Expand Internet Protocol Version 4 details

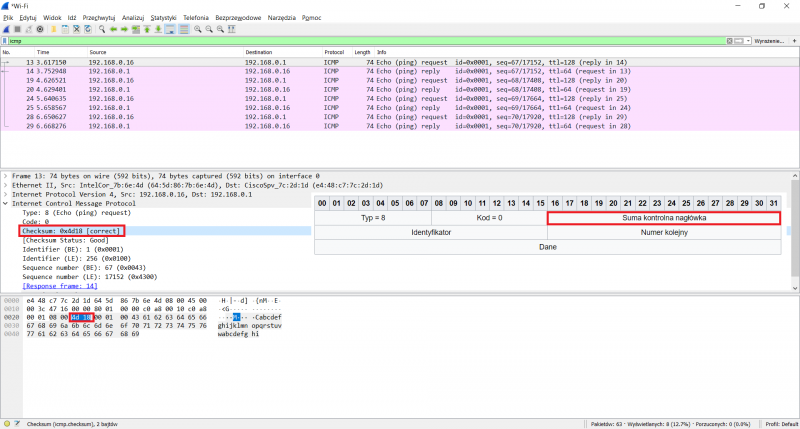(5, 194)
